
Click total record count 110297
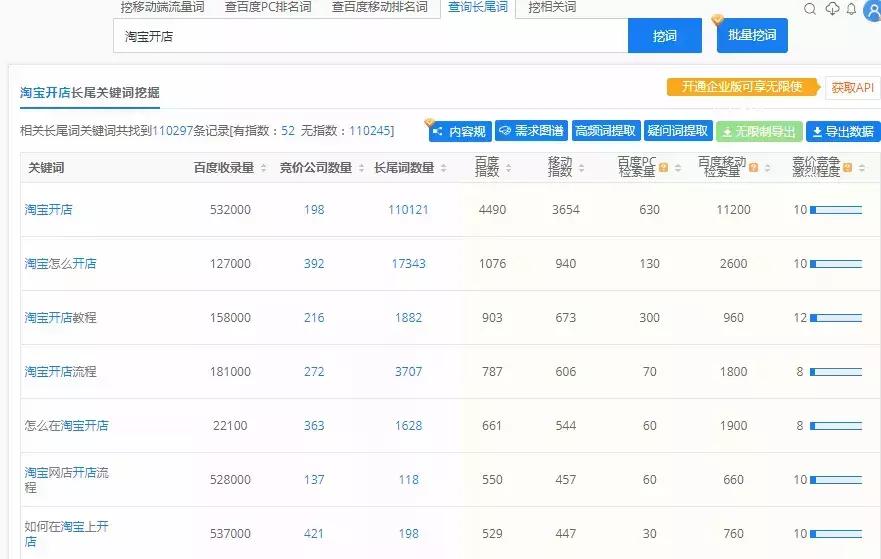pyautogui.click(x=172, y=131)
